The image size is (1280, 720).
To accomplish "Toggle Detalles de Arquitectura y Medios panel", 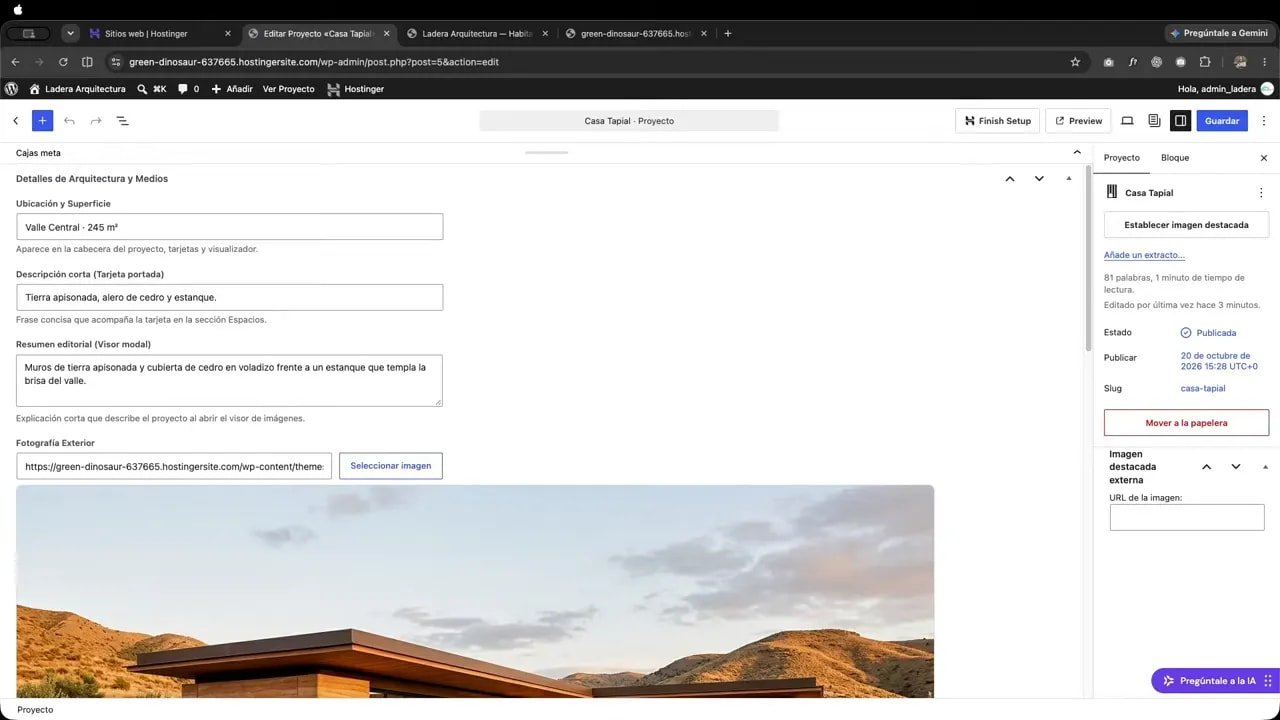I will pyautogui.click(x=1069, y=179).
